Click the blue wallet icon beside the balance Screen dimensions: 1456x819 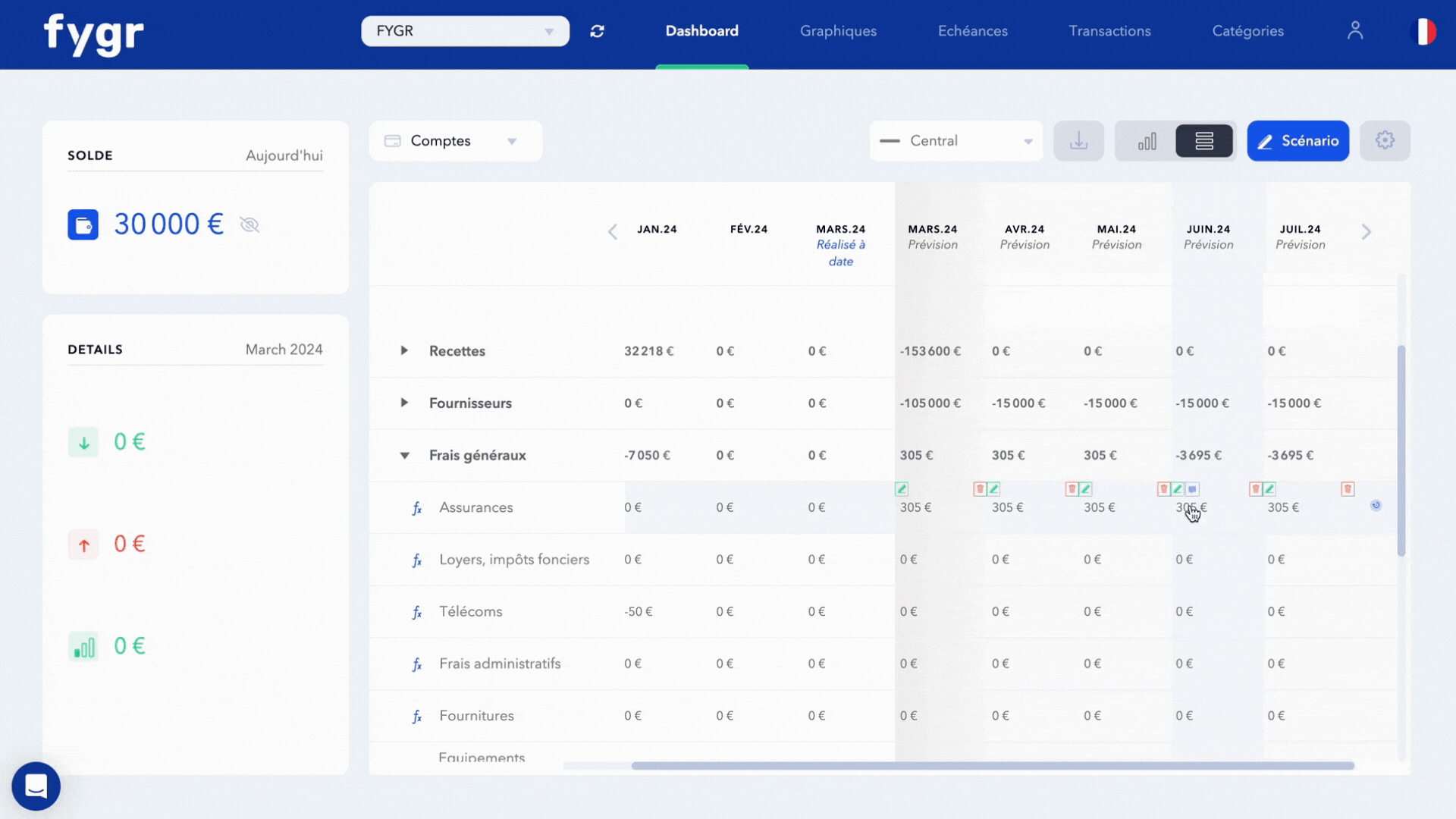83,224
